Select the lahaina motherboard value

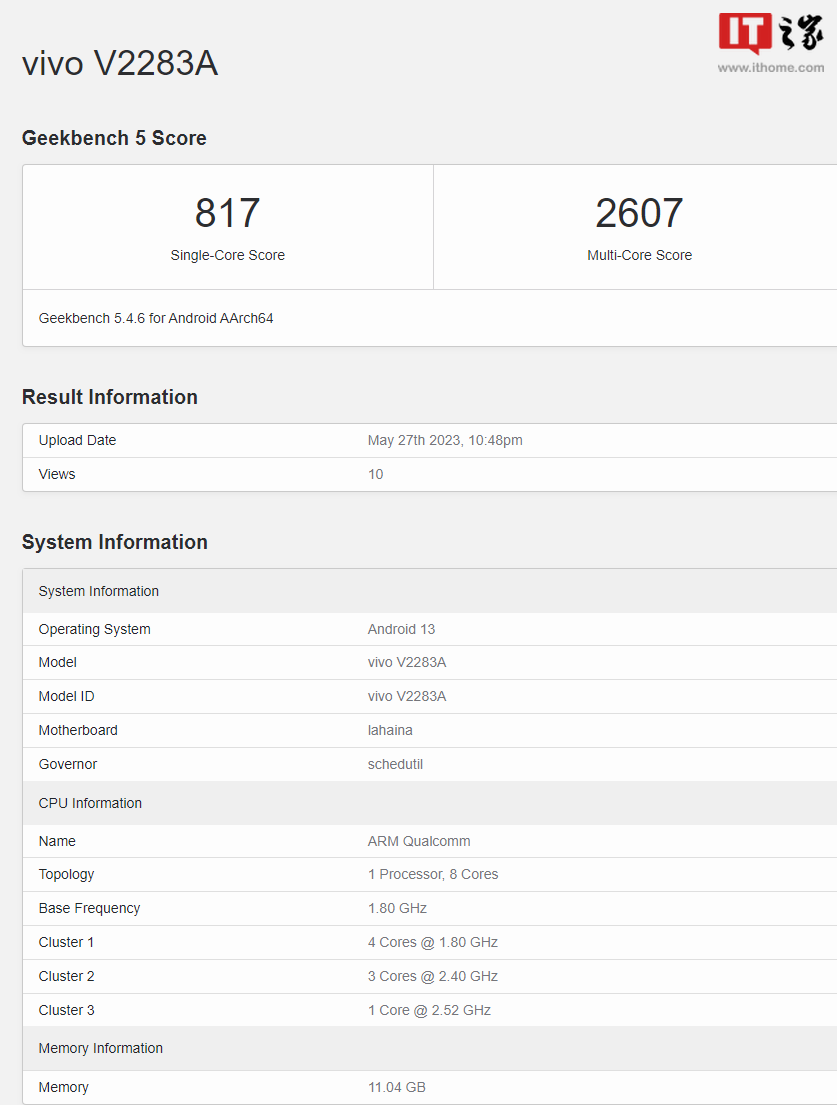(390, 730)
